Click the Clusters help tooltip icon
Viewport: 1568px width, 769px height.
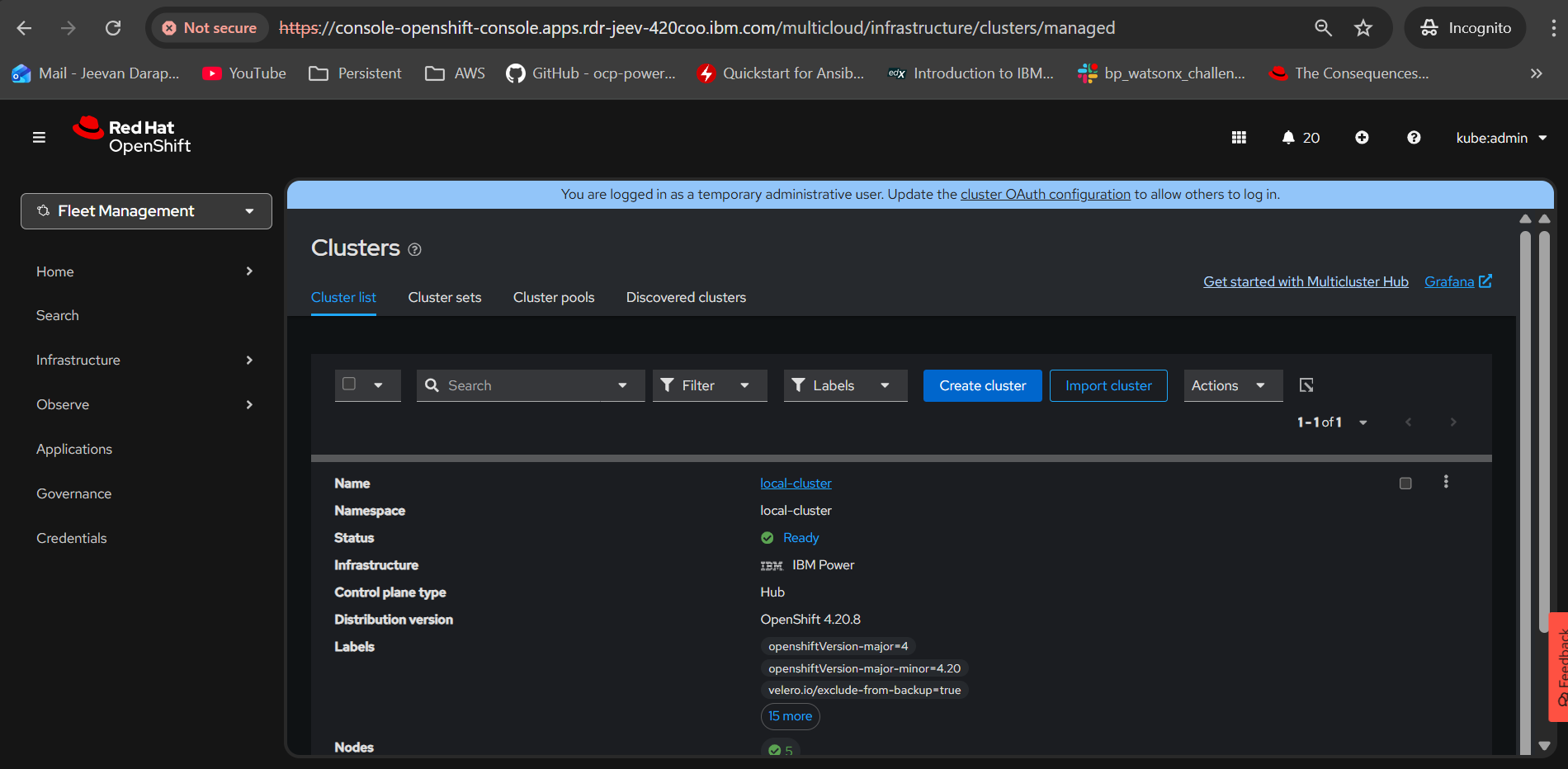pyautogui.click(x=415, y=249)
